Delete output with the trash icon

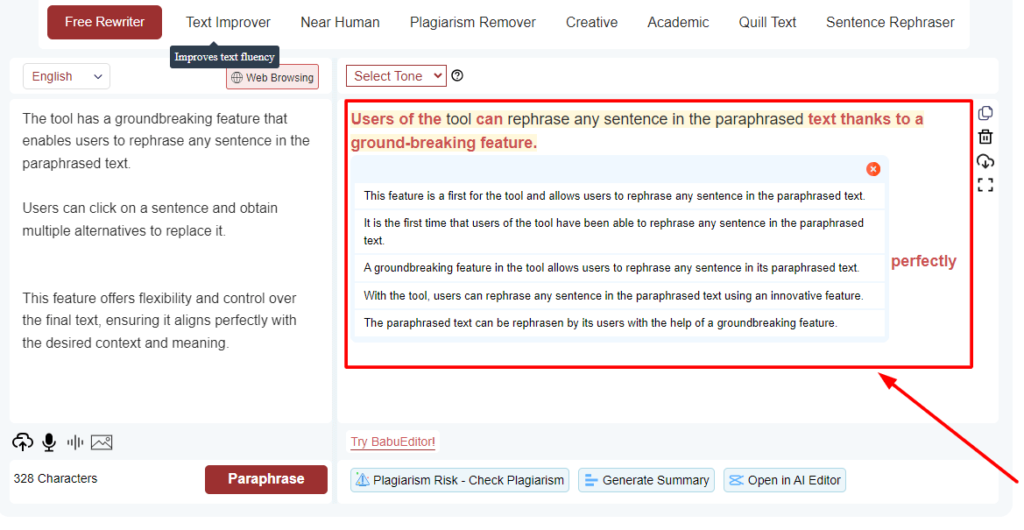985,137
